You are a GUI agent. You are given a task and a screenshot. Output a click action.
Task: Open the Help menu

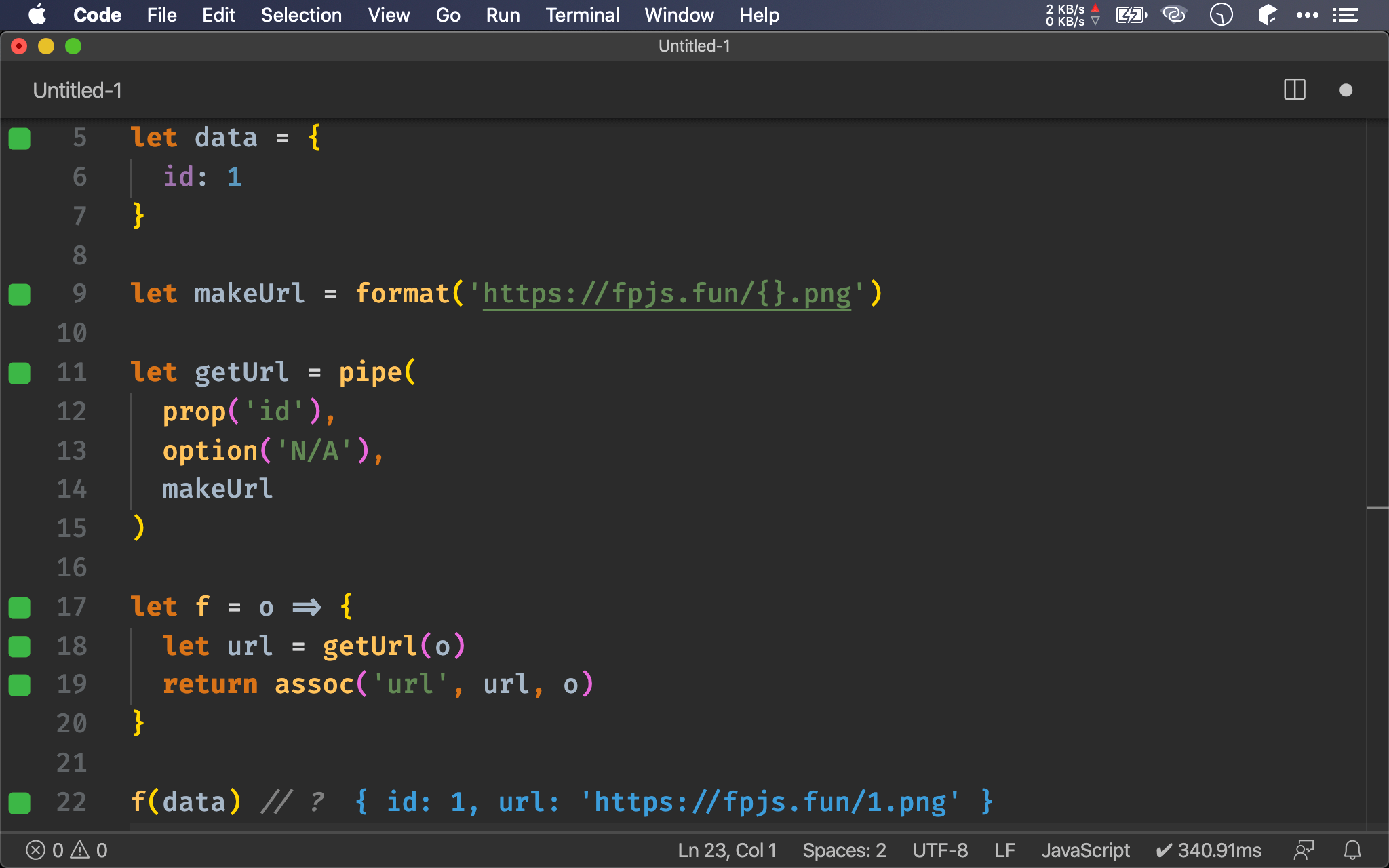(759, 15)
